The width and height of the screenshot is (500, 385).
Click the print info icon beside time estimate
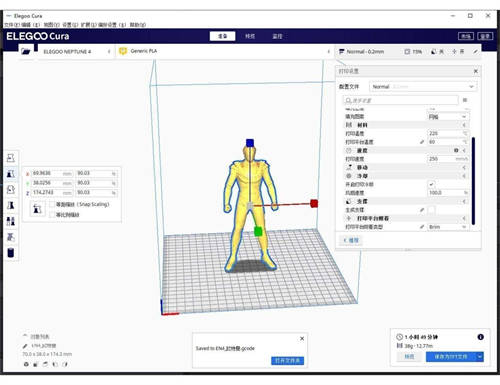[480, 337]
